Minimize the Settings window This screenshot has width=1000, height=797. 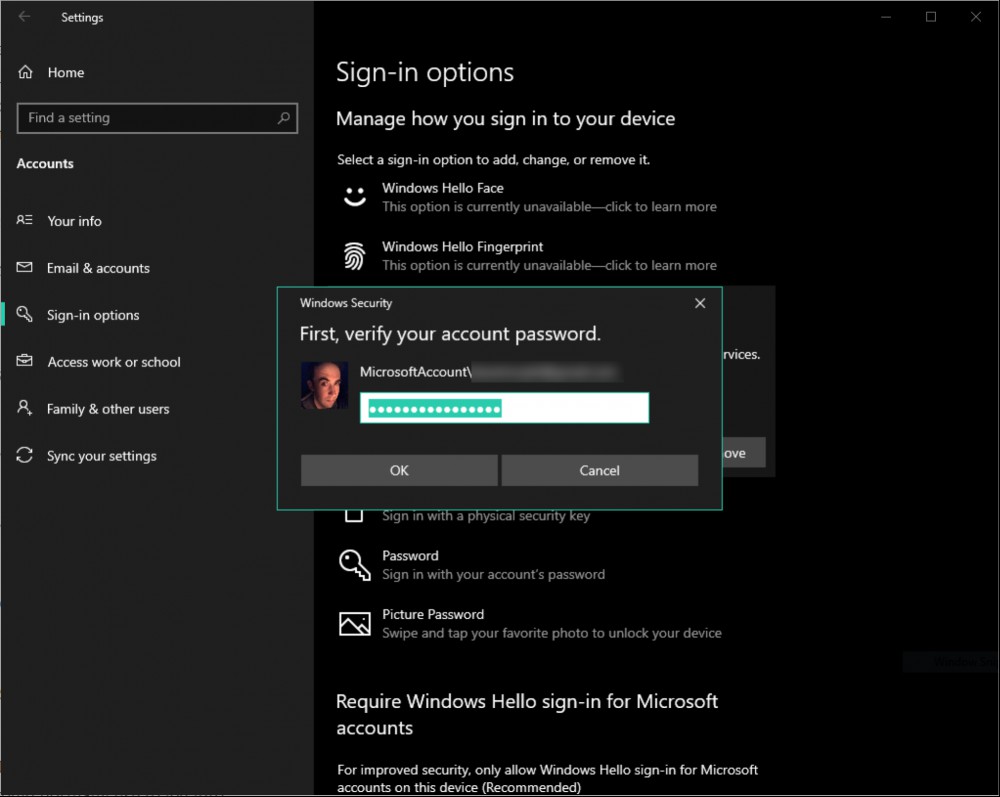click(x=886, y=17)
